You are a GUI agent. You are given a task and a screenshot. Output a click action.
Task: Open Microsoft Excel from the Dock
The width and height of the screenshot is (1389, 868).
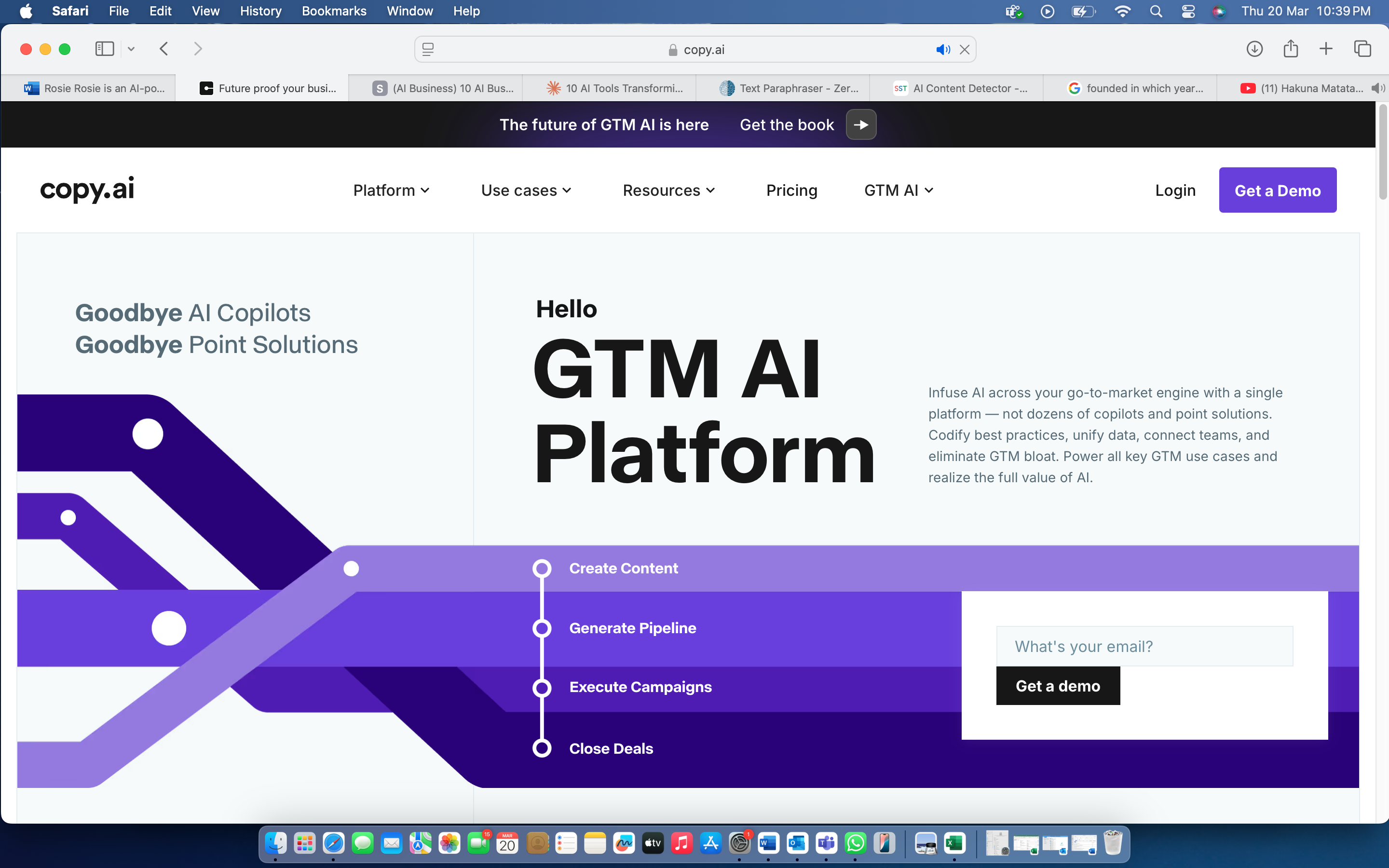click(954, 843)
